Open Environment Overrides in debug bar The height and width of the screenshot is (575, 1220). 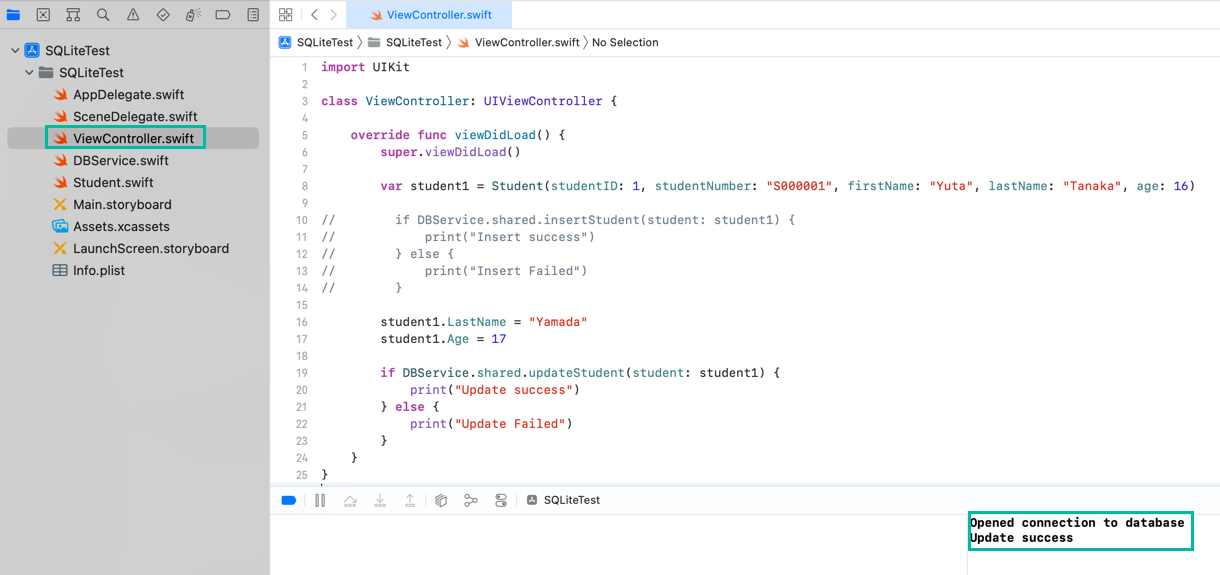click(501, 500)
